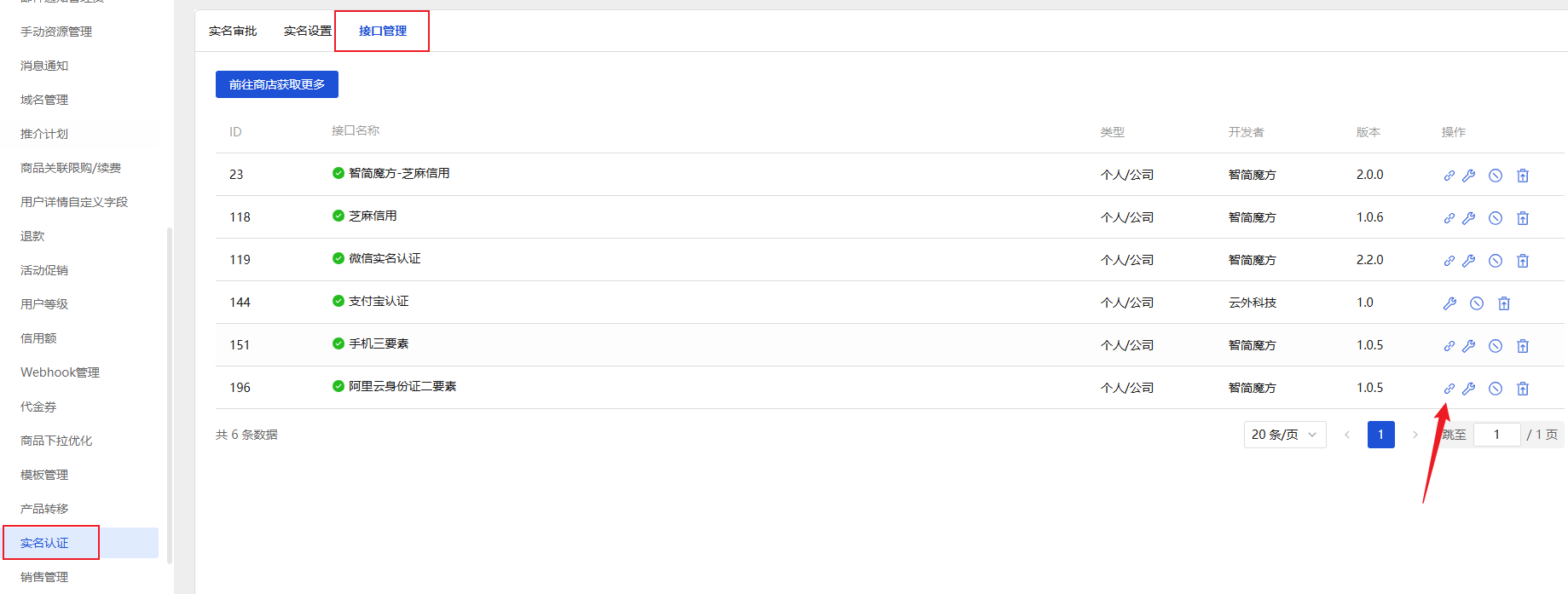The image size is (1568, 594).
Task: Open wrench config for 智简魔方-芝麻信用
Action: [x=1468, y=176]
